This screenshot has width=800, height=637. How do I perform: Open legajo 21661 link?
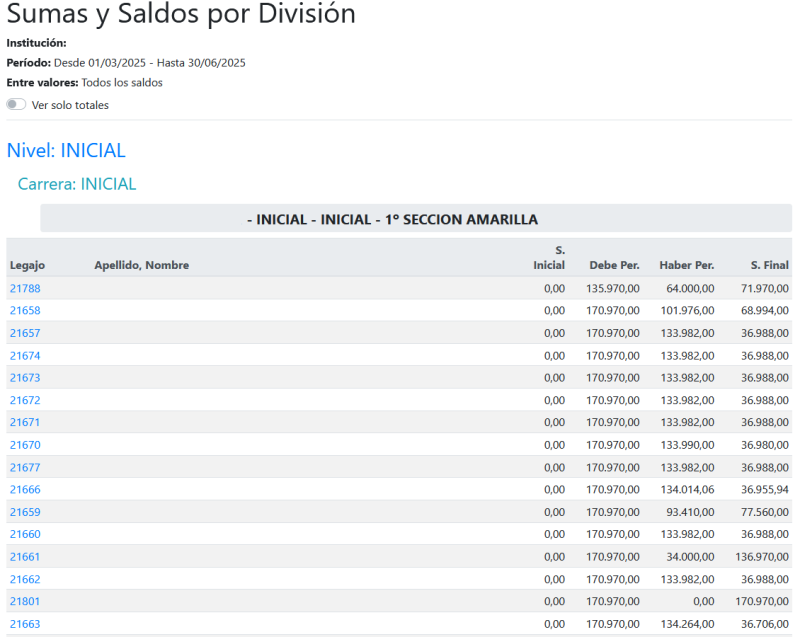pos(25,557)
